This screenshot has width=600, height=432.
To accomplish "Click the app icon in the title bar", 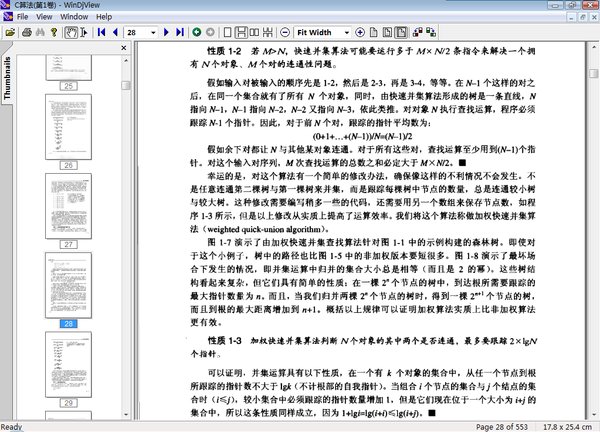I will 5,5.
